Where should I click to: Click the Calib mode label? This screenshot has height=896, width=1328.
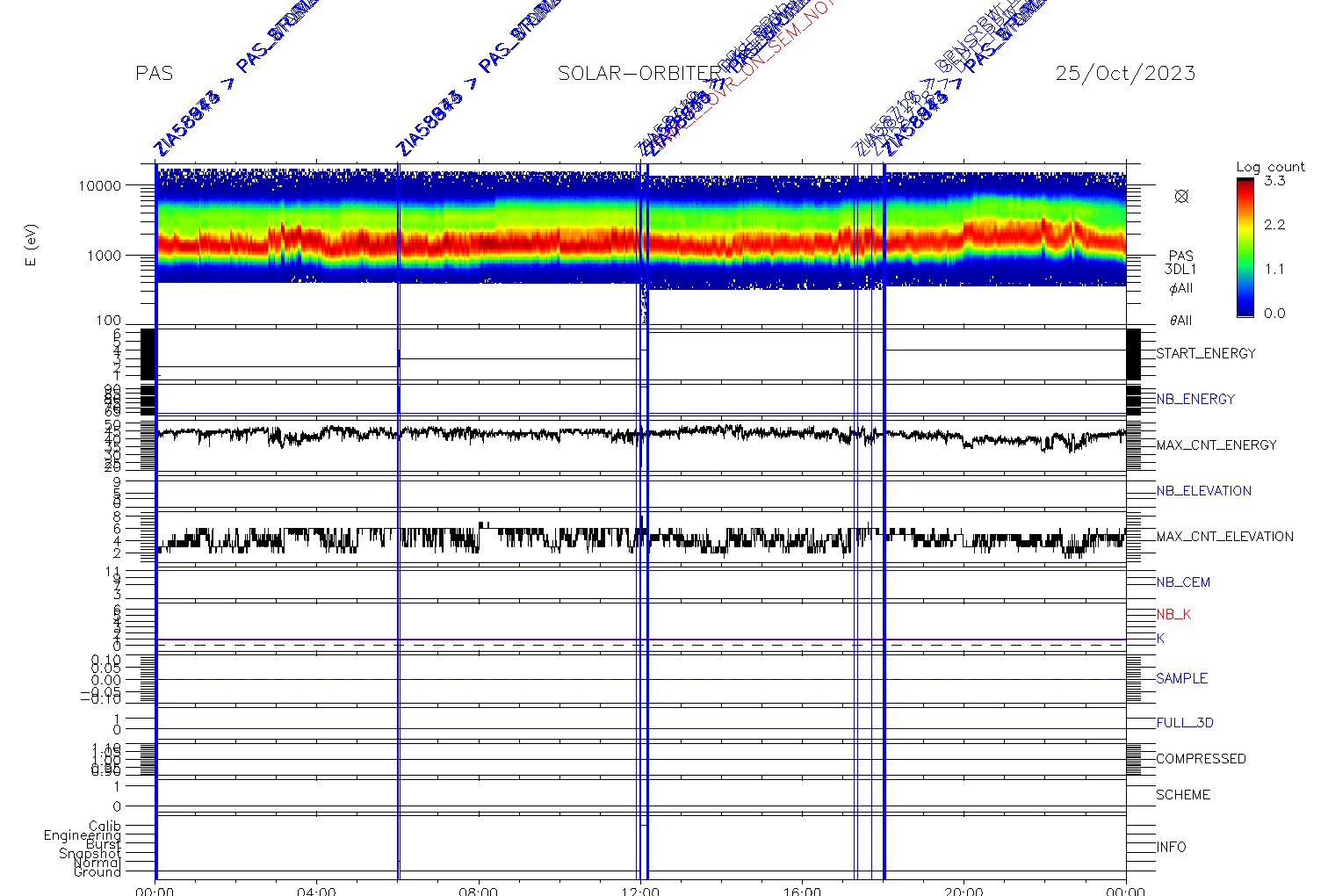105,827
